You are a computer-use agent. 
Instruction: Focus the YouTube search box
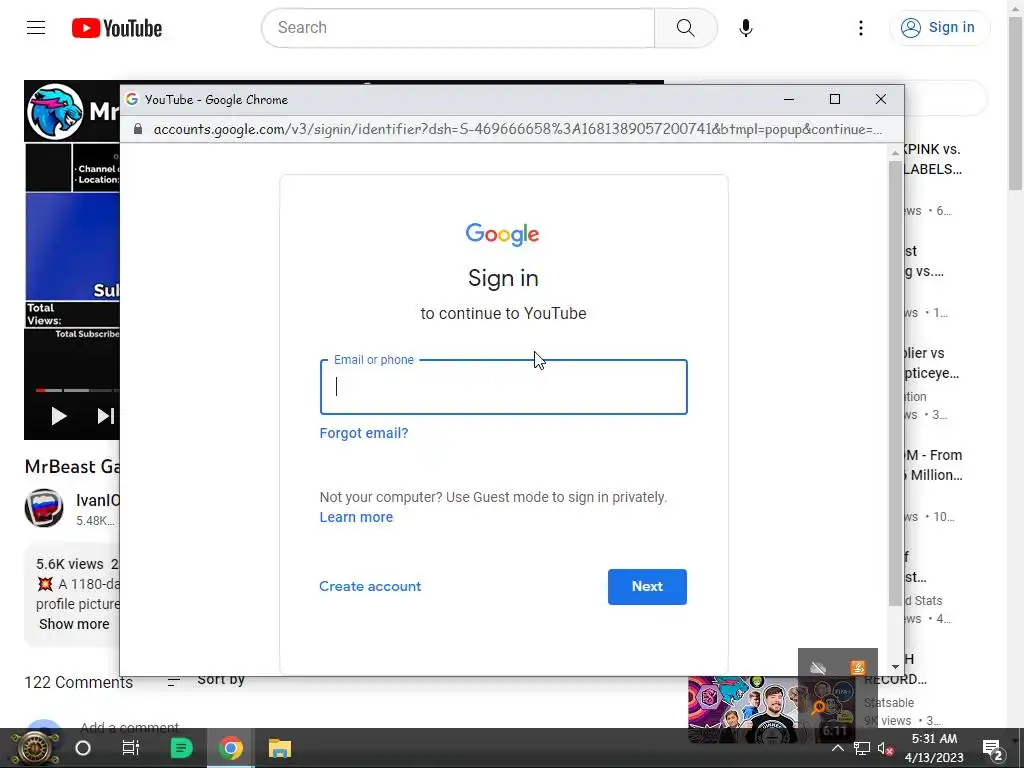(458, 27)
